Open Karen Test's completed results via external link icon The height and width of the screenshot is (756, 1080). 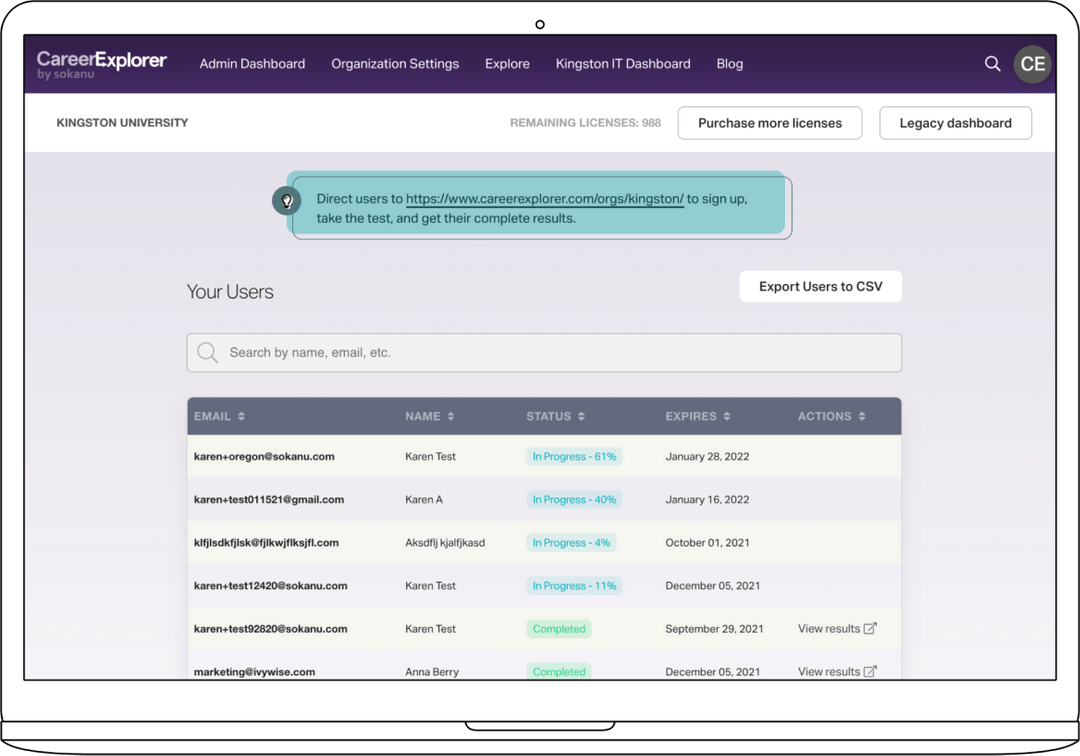[871, 628]
